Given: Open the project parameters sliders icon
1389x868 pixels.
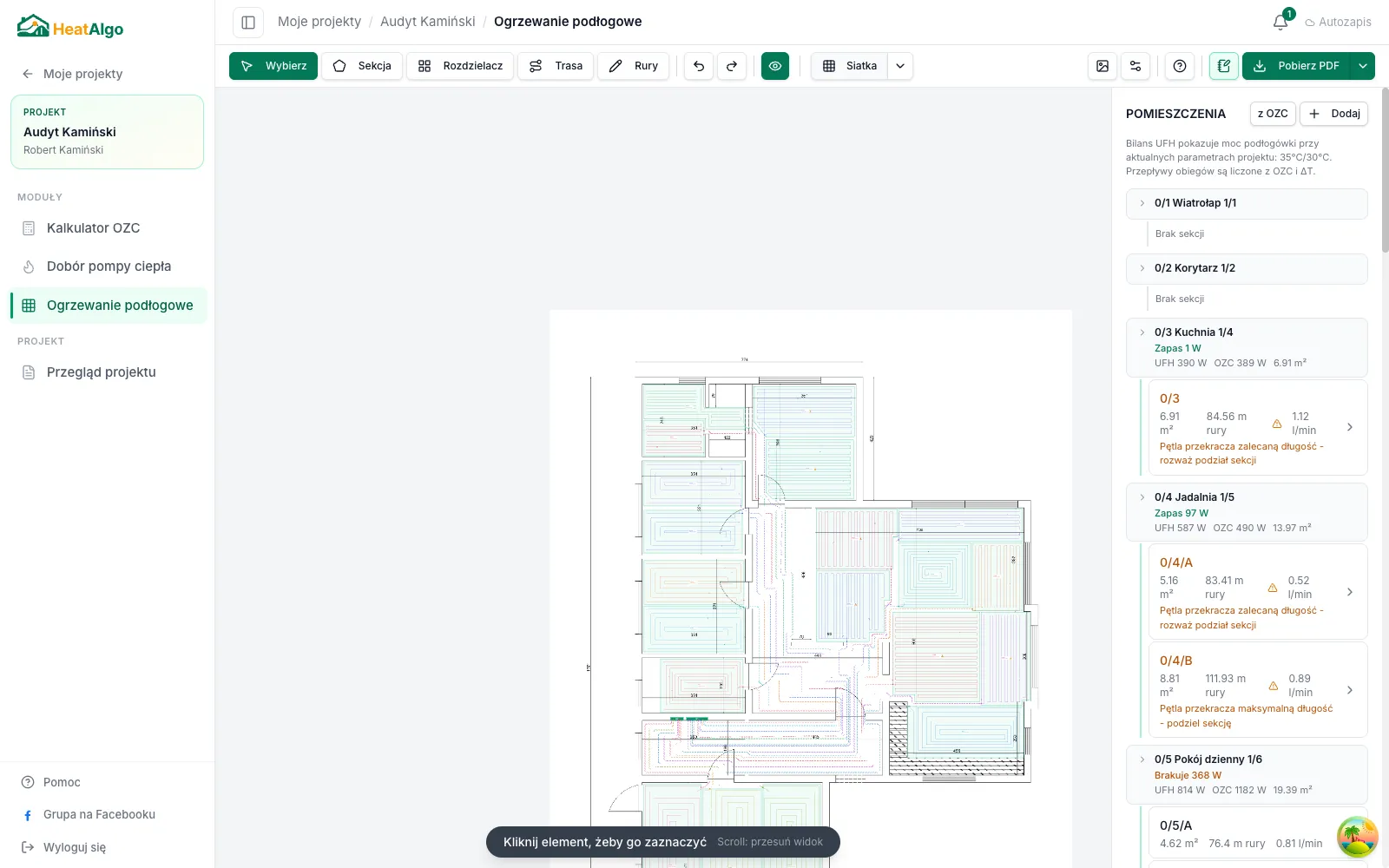Looking at the screenshot, I should [x=1136, y=66].
